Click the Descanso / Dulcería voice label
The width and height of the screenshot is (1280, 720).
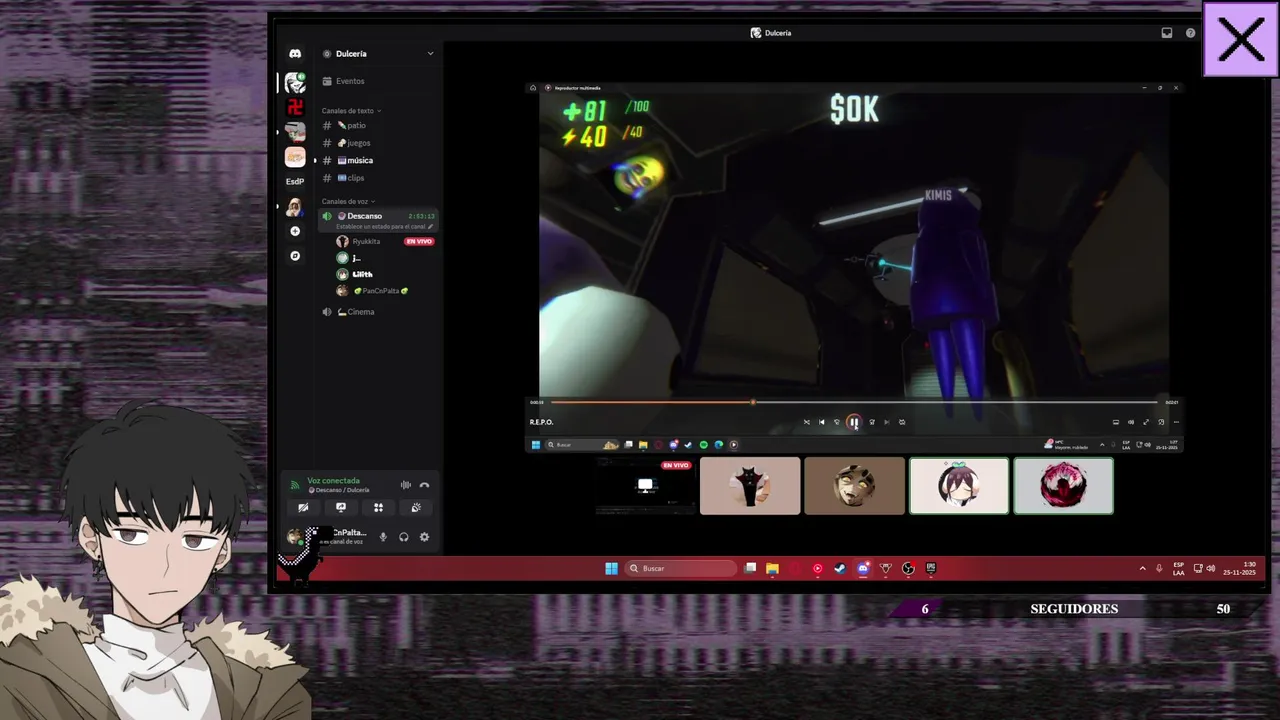pyautogui.click(x=341, y=490)
